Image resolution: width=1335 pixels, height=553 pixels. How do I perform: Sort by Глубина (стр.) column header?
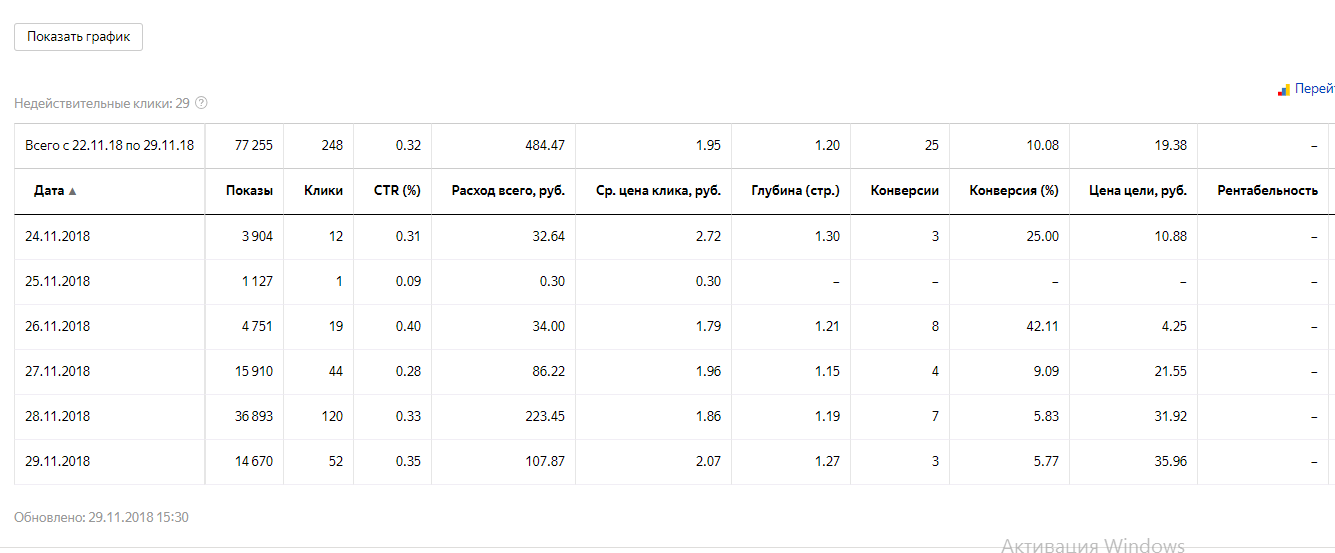click(x=795, y=191)
